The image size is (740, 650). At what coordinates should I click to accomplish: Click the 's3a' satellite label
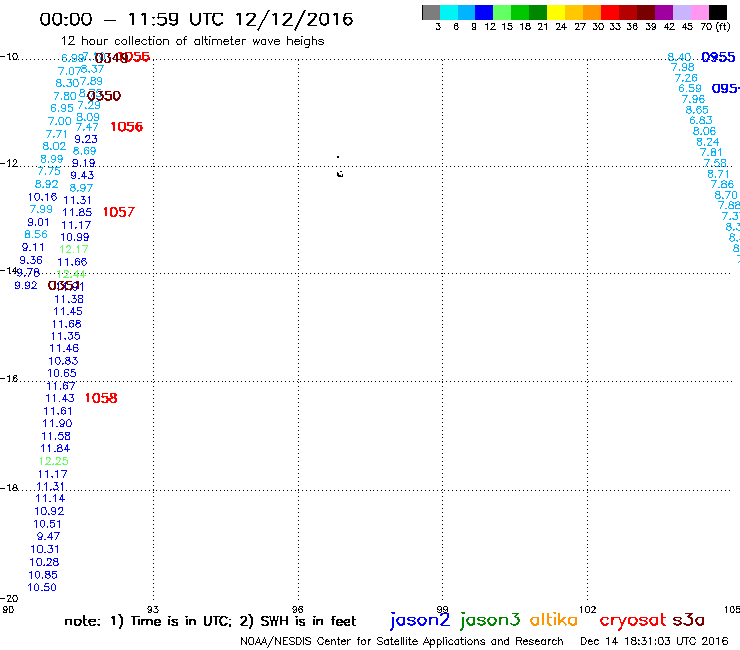click(688, 620)
